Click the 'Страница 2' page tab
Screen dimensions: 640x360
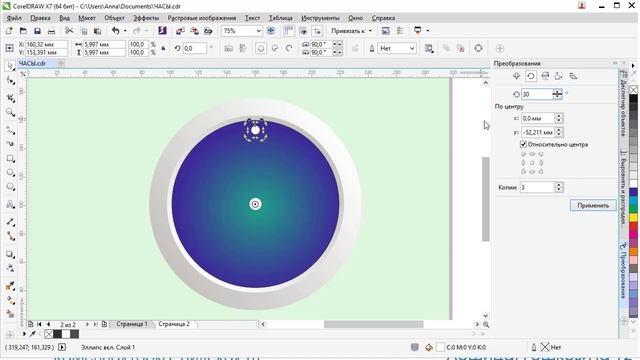click(174, 324)
